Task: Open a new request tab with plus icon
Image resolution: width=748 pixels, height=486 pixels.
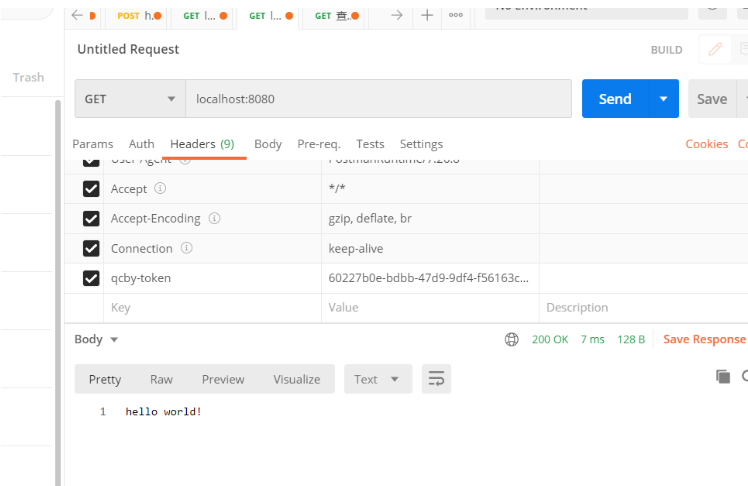Action: tap(427, 15)
